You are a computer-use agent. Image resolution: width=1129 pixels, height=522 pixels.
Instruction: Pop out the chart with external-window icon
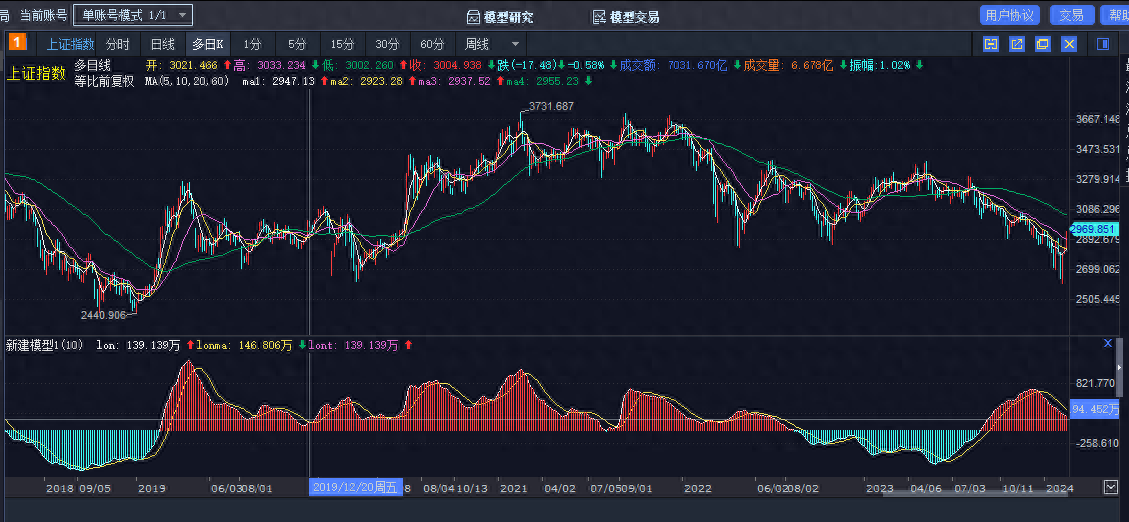[1017, 44]
